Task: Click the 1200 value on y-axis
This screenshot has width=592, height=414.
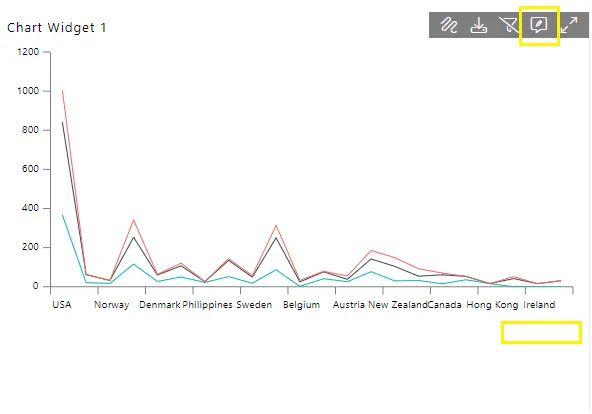Action: pos(28,52)
